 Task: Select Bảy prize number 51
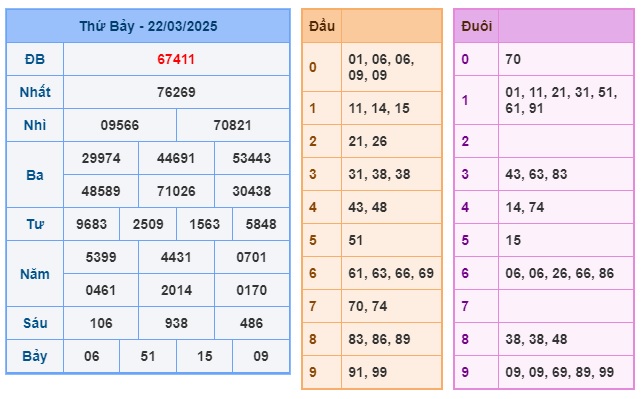pyautogui.click(x=148, y=356)
